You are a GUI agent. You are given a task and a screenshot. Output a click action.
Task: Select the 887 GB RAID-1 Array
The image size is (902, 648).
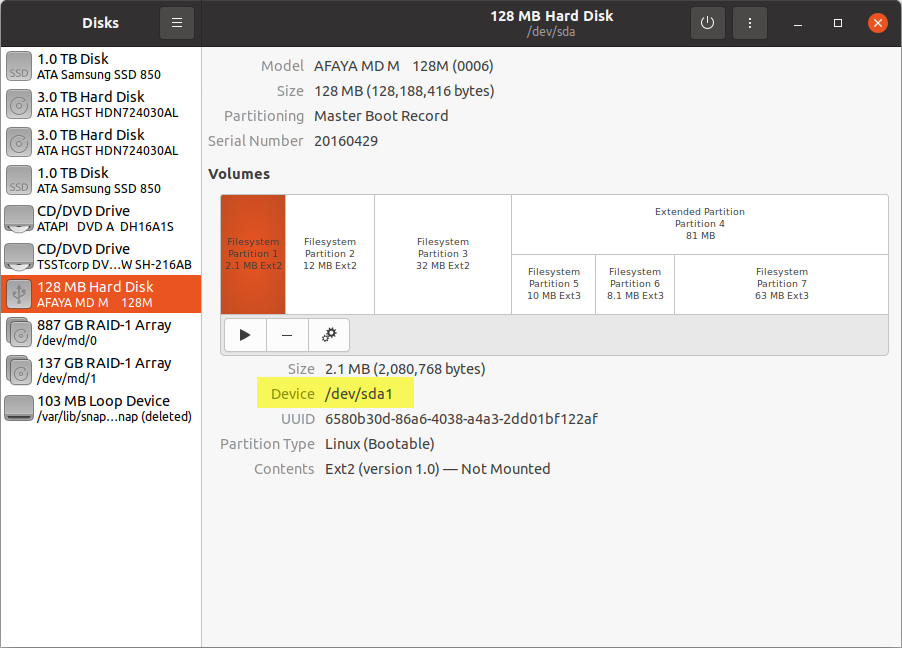(x=100, y=333)
